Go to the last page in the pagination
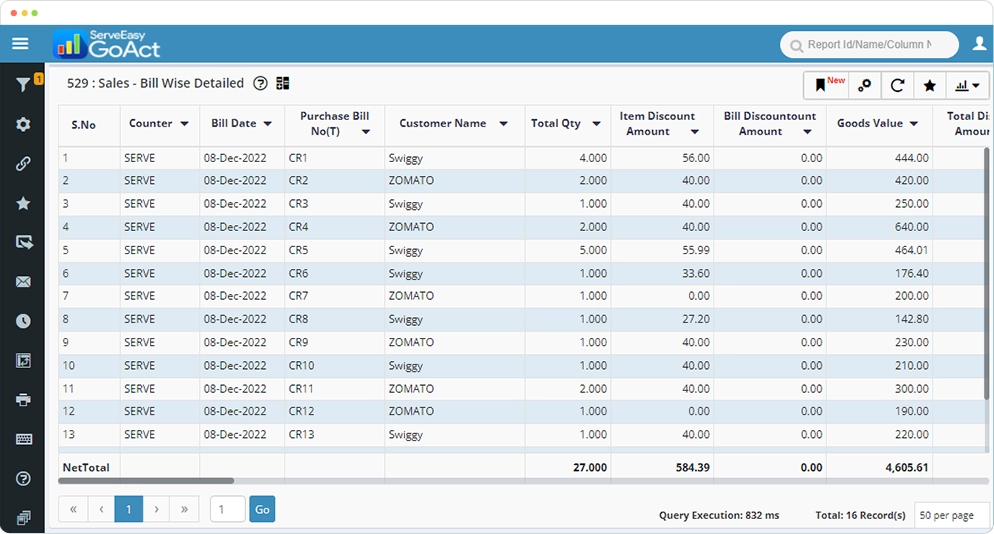This screenshot has width=994, height=534. (184, 509)
